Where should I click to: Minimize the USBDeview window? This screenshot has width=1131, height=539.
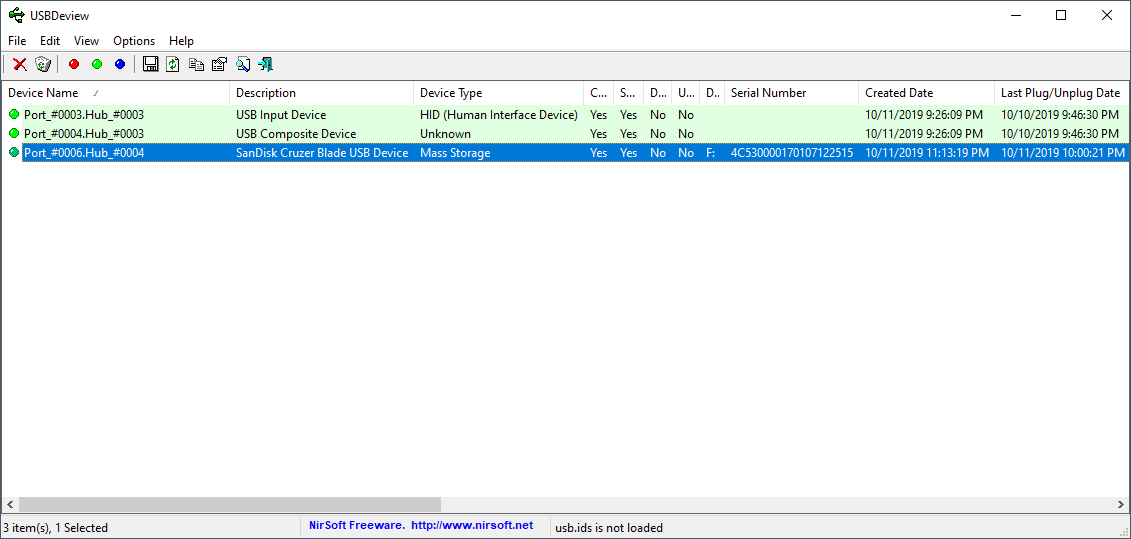[x=1016, y=15]
